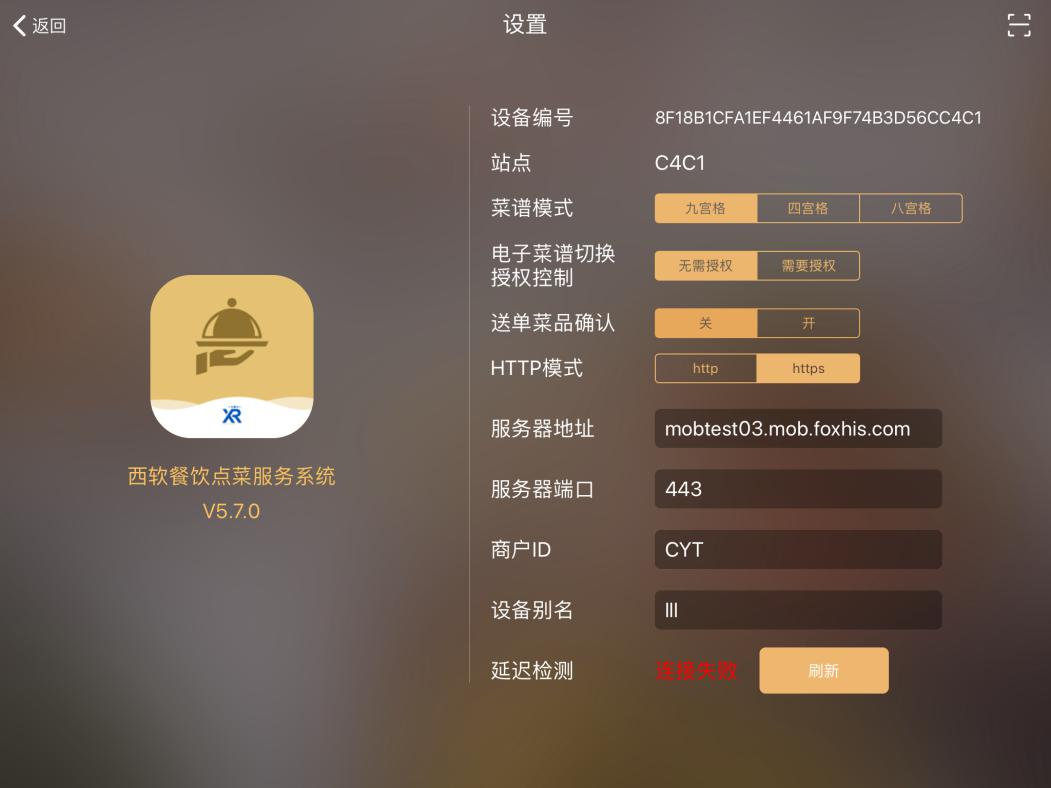Choose 无需授权 authorization option
The width and height of the screenshot is (1051, 788).
tap(706, 266)
